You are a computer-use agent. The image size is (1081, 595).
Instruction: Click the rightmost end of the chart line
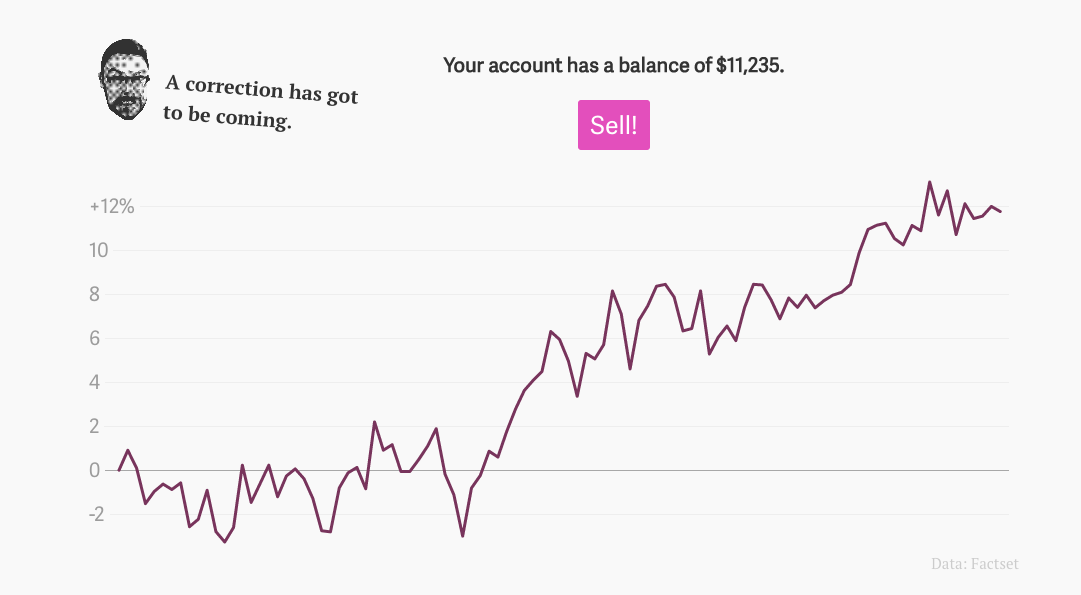point(1000,211)
